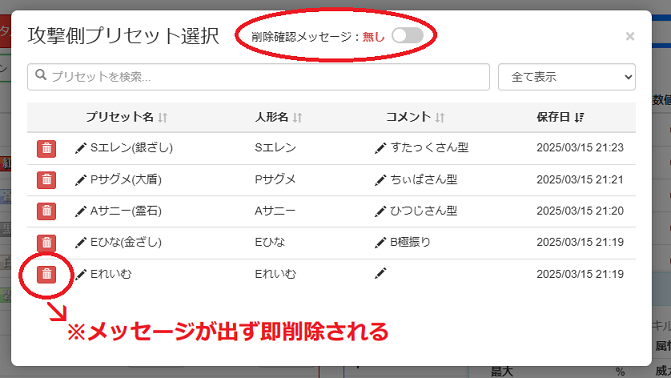Edit empty comment in Eれいむ row

tap(380, 274)
